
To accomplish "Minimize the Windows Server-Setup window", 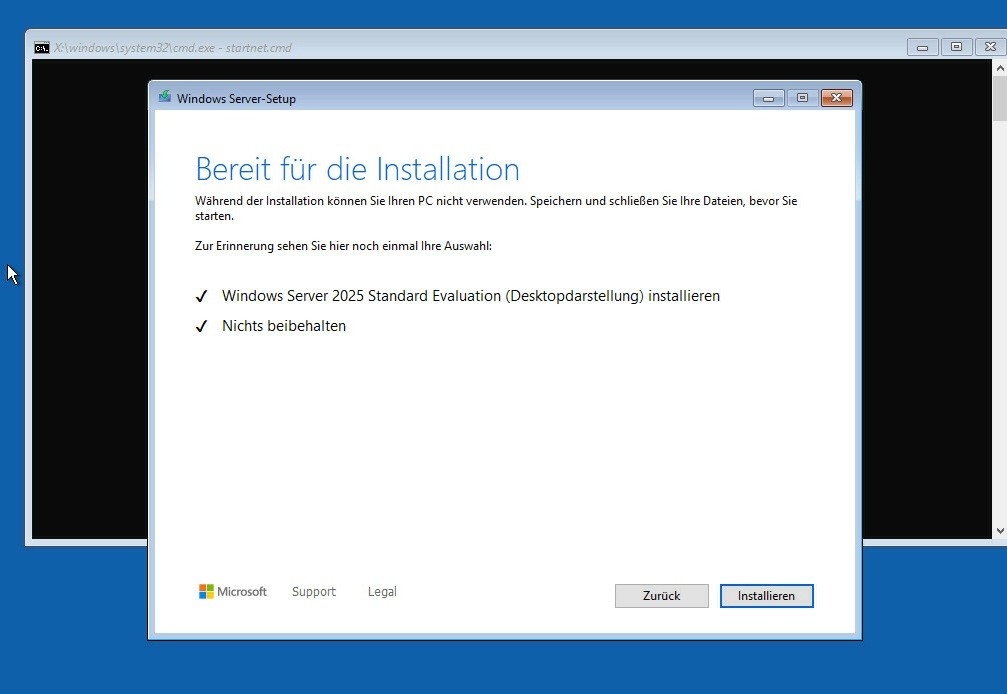I will (x=769, y=98).
